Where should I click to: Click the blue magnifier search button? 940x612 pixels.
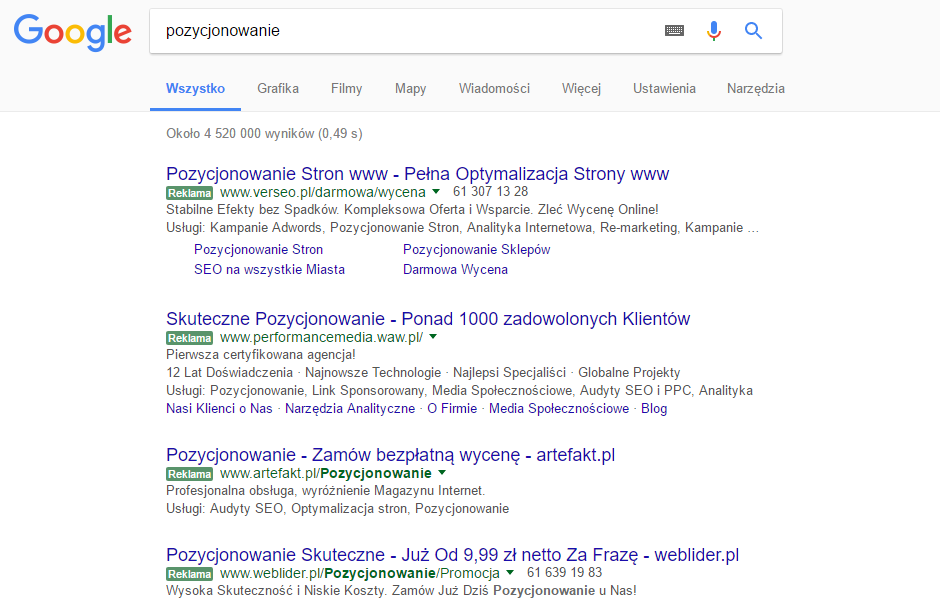753,31
